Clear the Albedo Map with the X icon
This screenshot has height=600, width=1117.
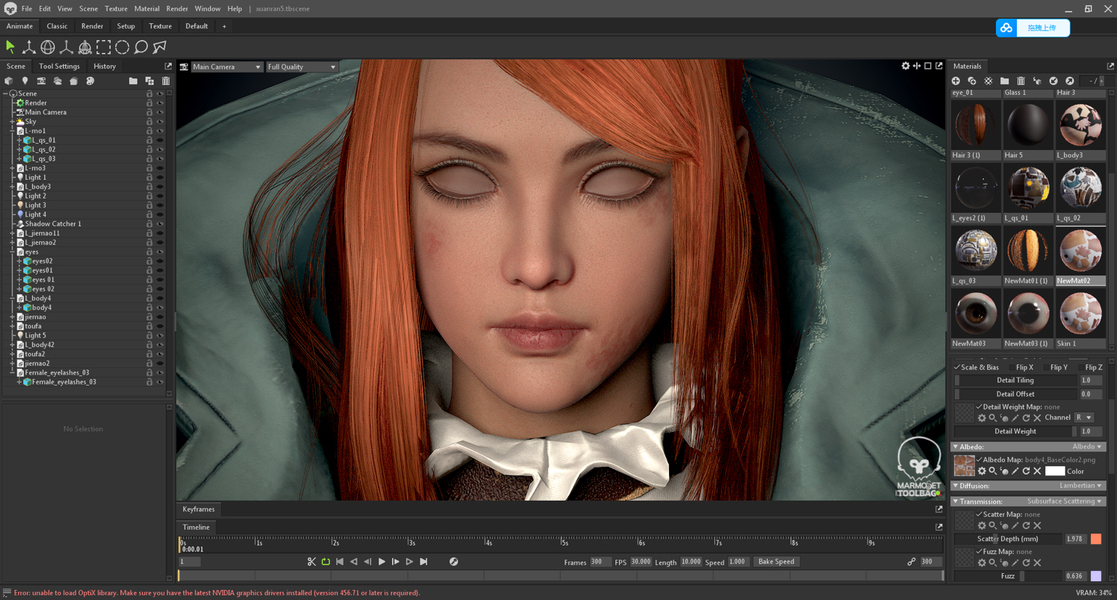pos(1037,471)
